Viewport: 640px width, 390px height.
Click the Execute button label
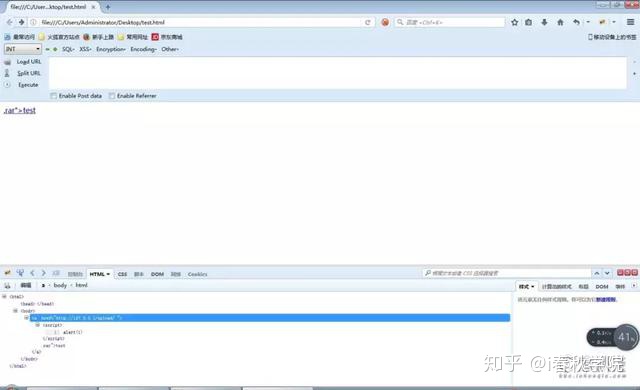28,85
